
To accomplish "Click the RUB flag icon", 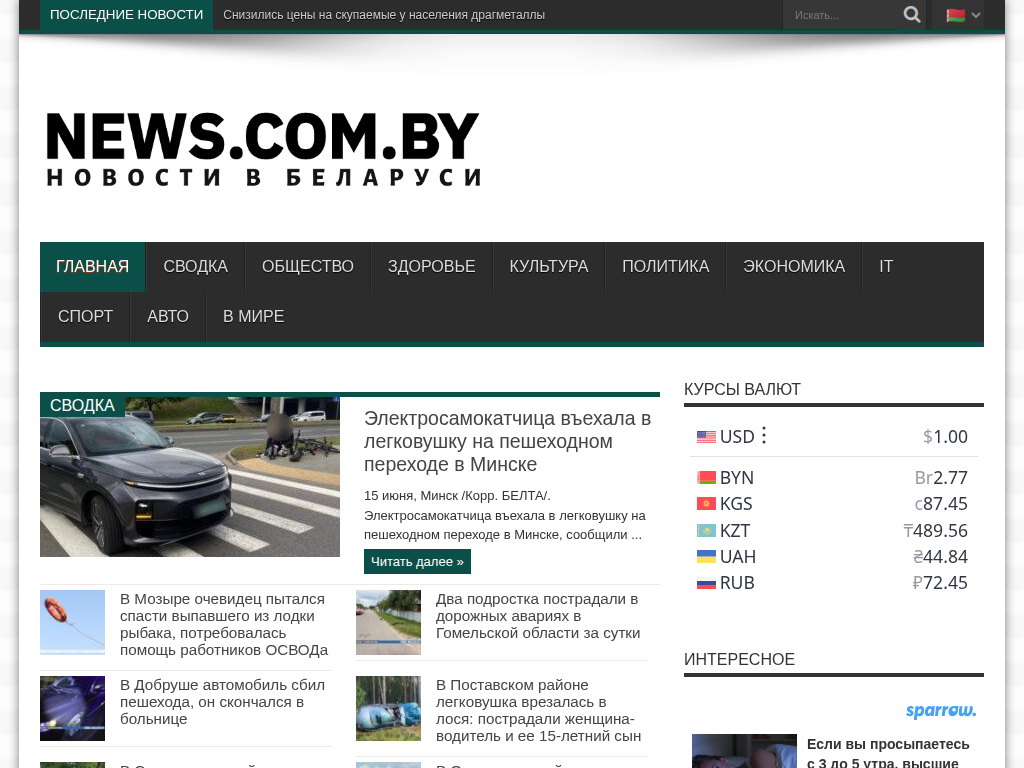I will pos(706,583).
